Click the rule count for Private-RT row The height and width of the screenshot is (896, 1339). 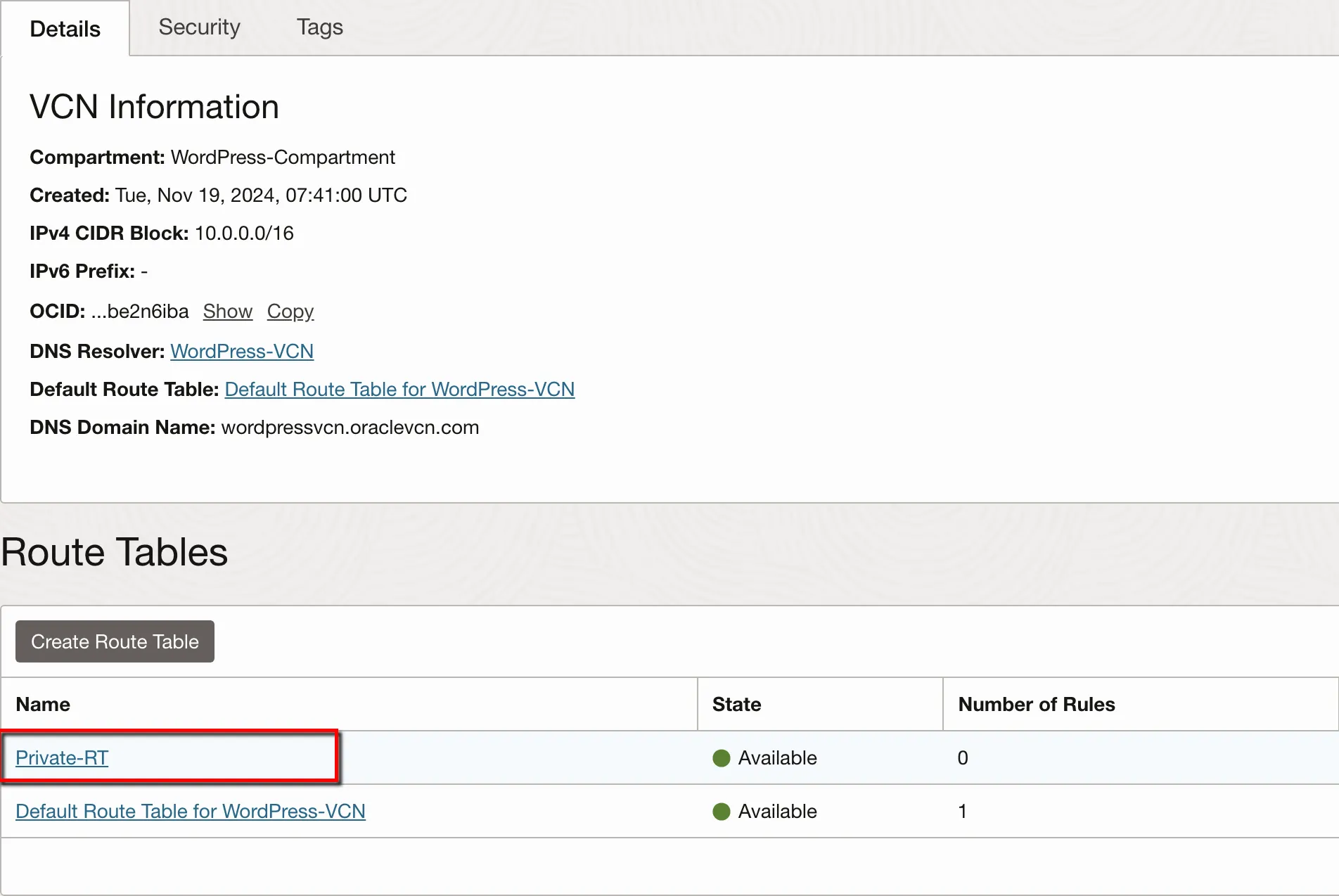point(963,758)
